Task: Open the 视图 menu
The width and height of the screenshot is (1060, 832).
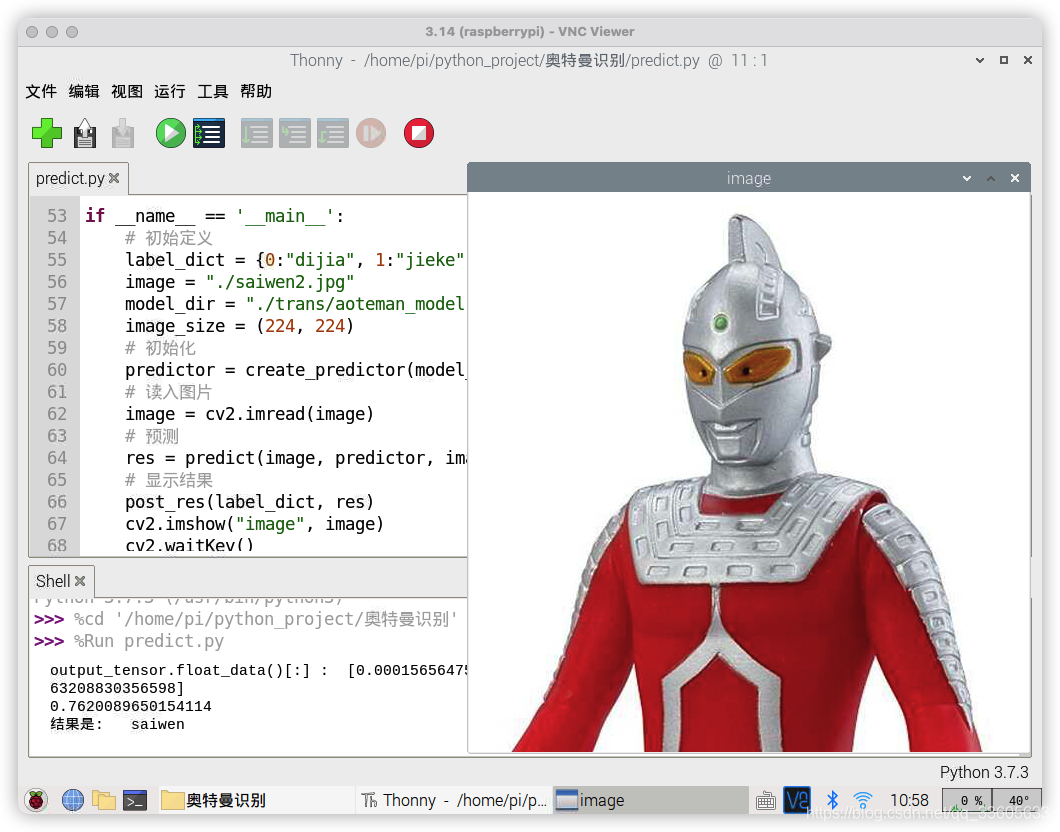Action: (x=127, y=91)
